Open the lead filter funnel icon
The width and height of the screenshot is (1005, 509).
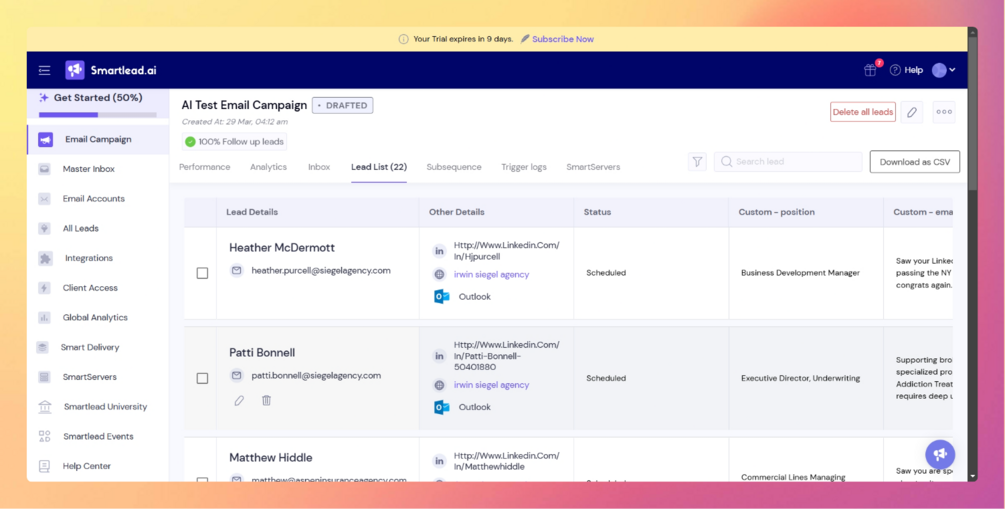click(x=697, y=162)
